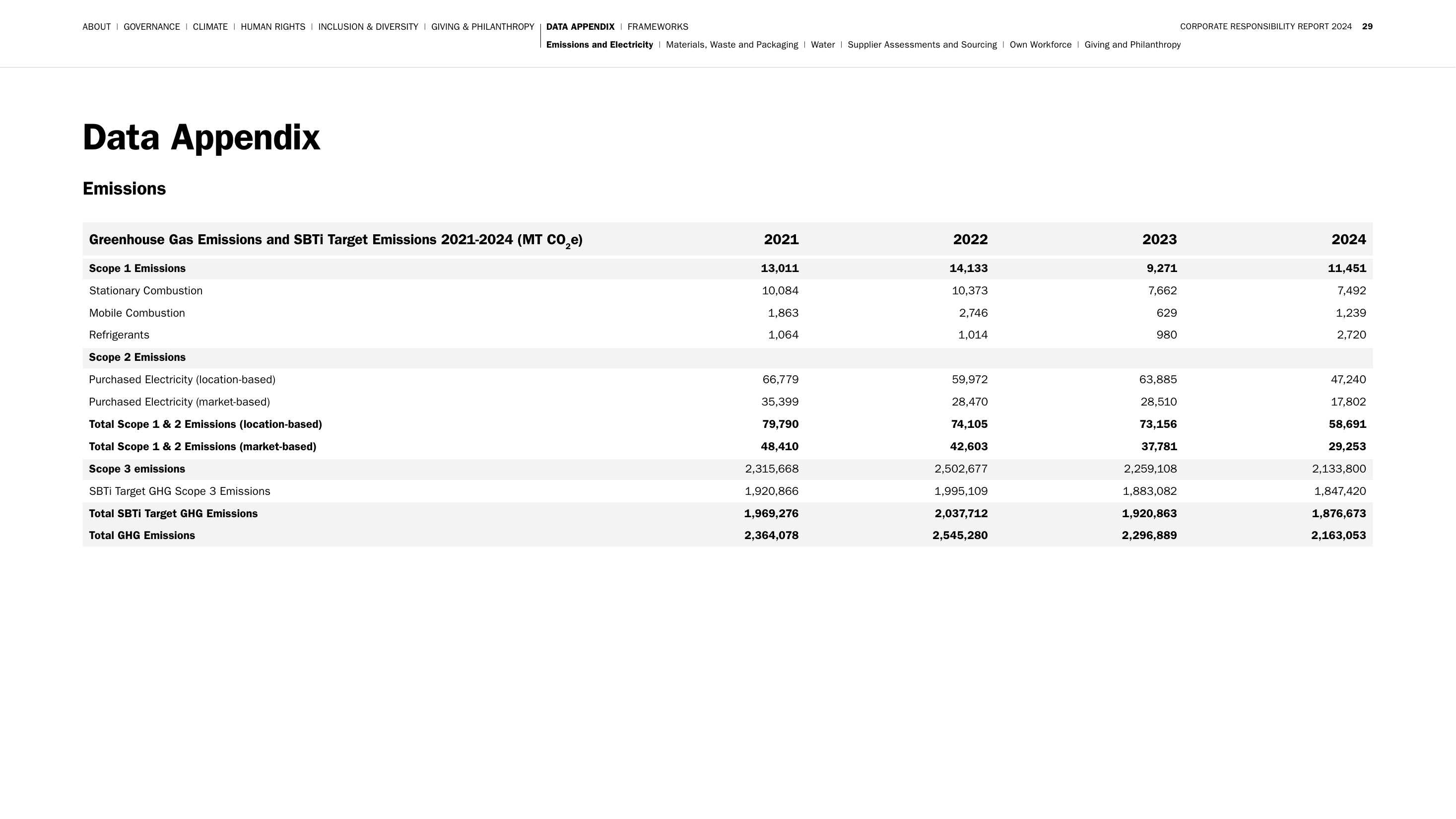The height and width of the screenshot is (819, 1456).
Task: Select Total SBTi Target value 1,876,673
Action: [1339, 514]
